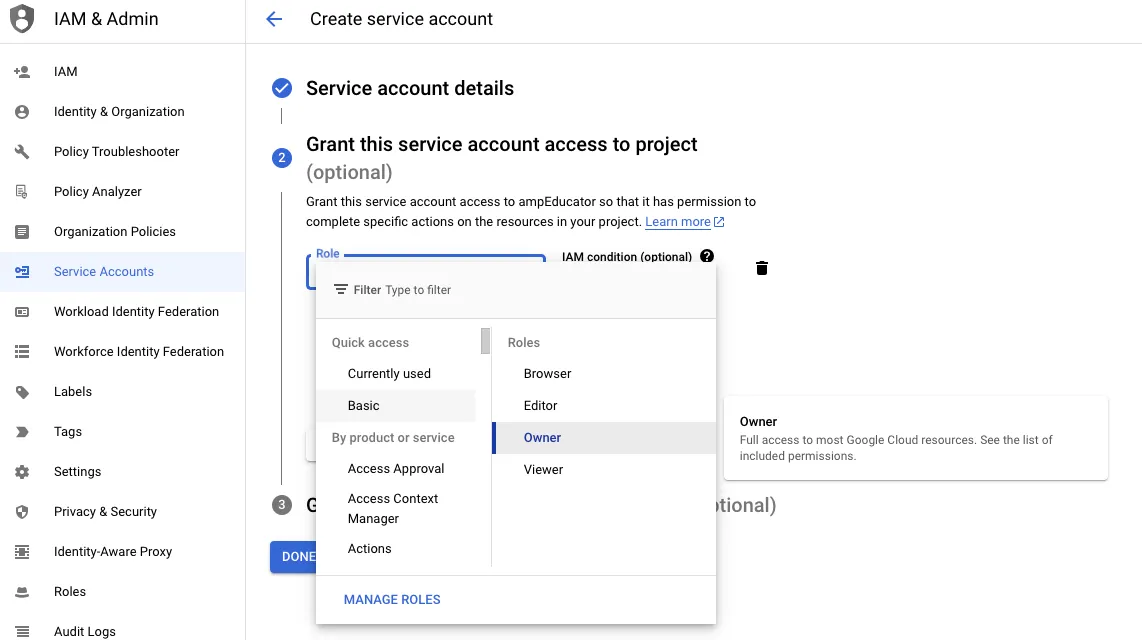
Task: Click the Policy Analyzer icon
Action: pos(22,191)
